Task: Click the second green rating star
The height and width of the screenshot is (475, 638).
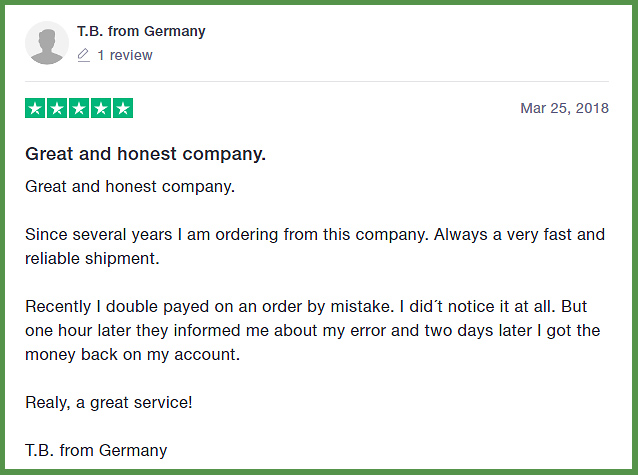Action: point(57,108)
